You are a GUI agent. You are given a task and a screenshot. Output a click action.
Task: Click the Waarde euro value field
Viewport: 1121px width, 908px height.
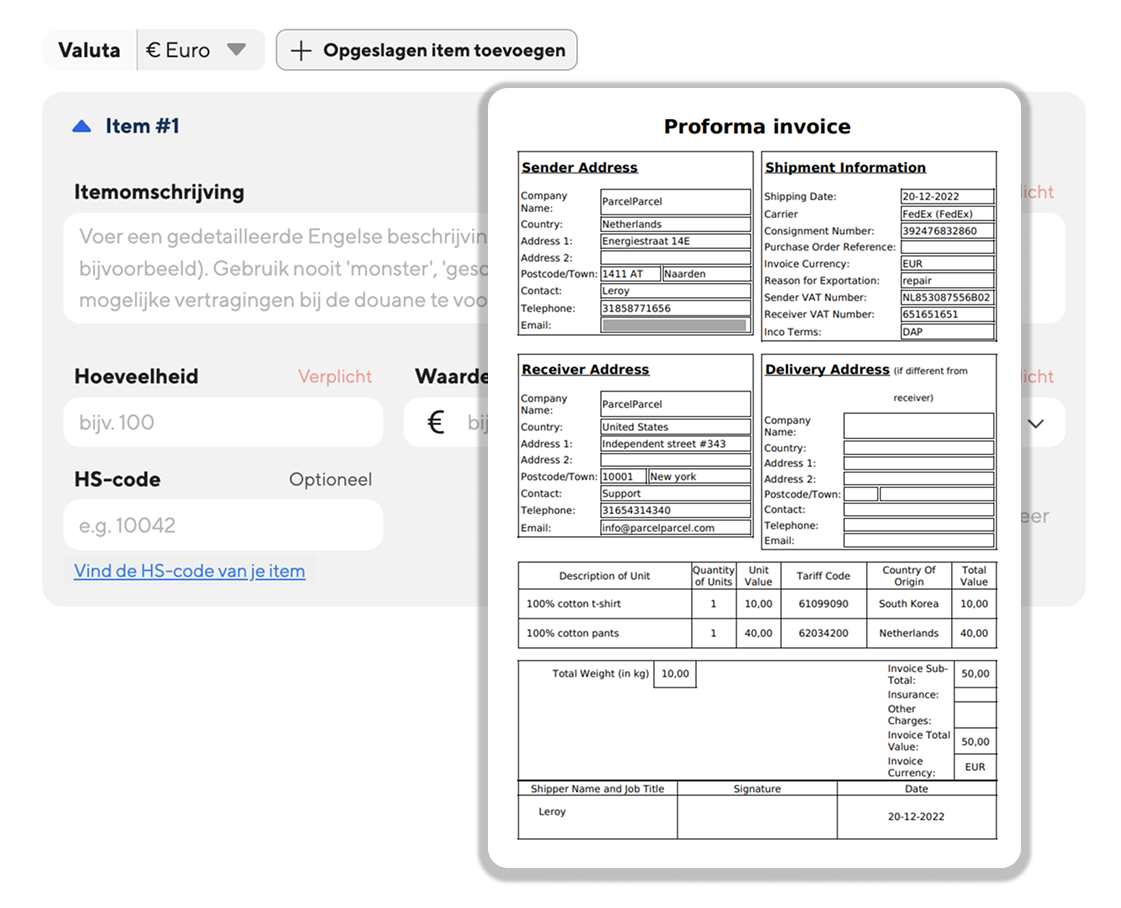click(x=447, y=423)
